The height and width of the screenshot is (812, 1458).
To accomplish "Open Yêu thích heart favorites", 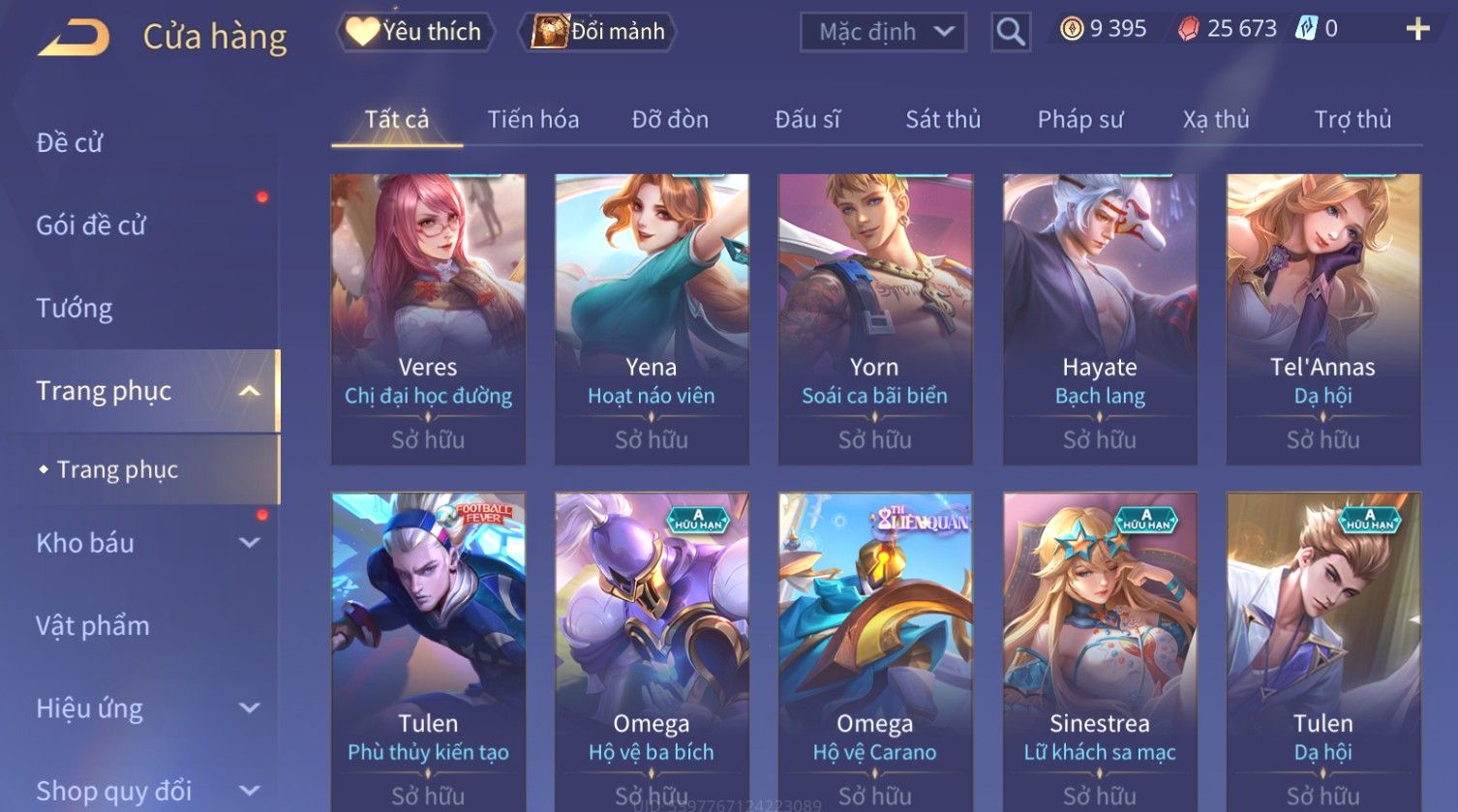I will pos(415,32).
